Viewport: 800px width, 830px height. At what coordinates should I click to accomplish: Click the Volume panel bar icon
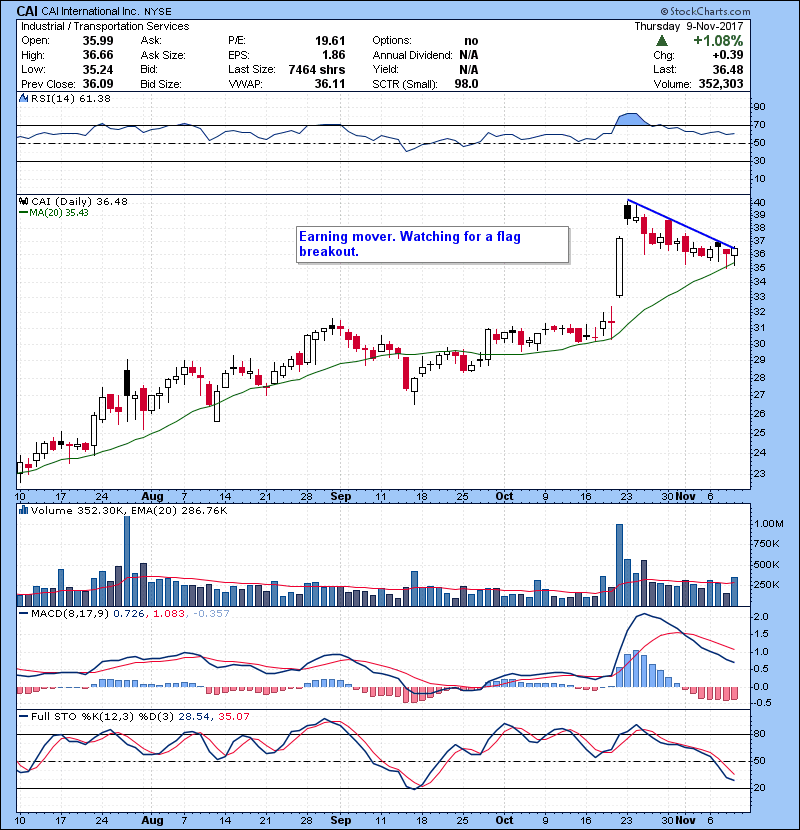23,510
